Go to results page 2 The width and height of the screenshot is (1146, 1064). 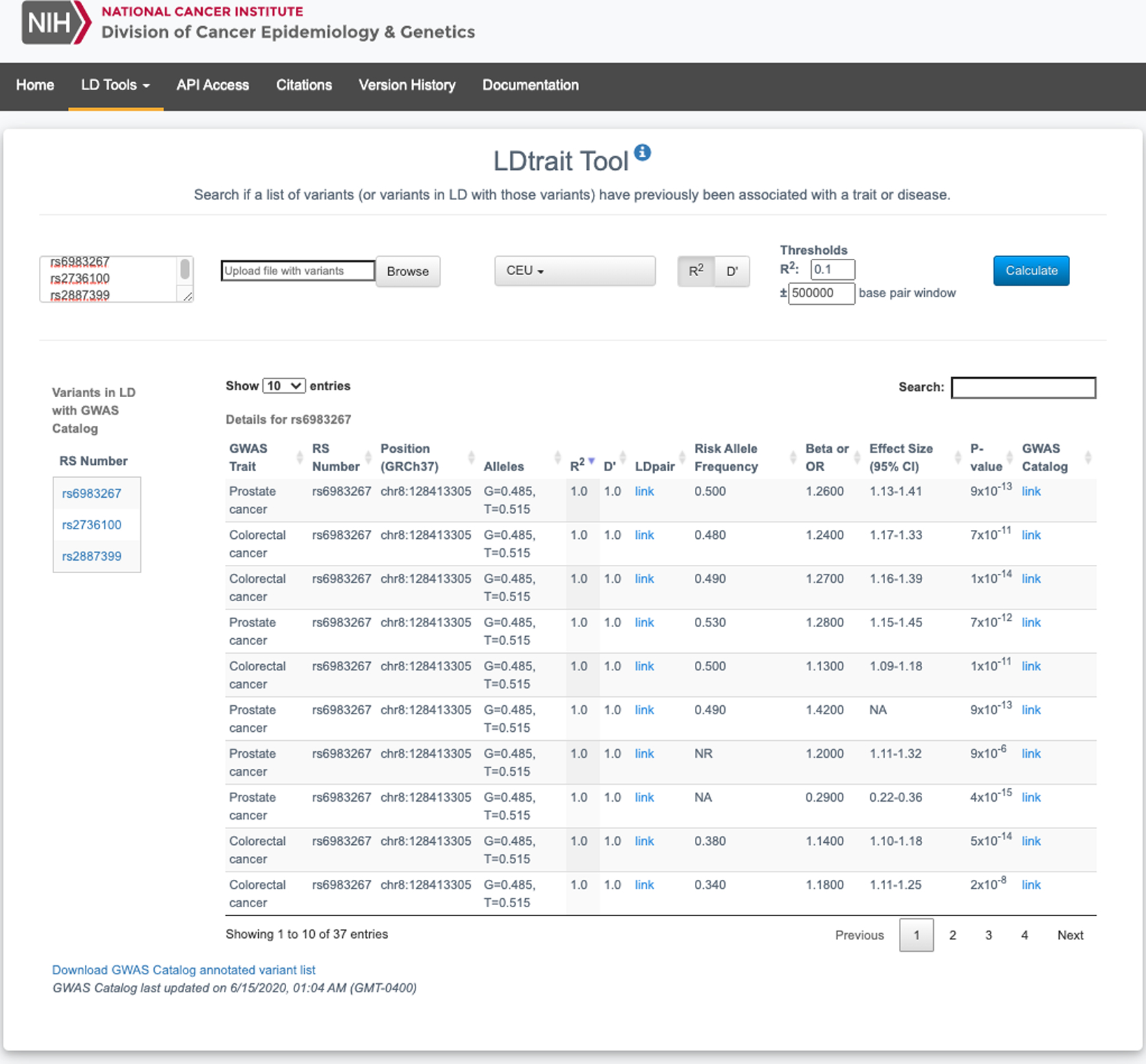pos(952,935)
